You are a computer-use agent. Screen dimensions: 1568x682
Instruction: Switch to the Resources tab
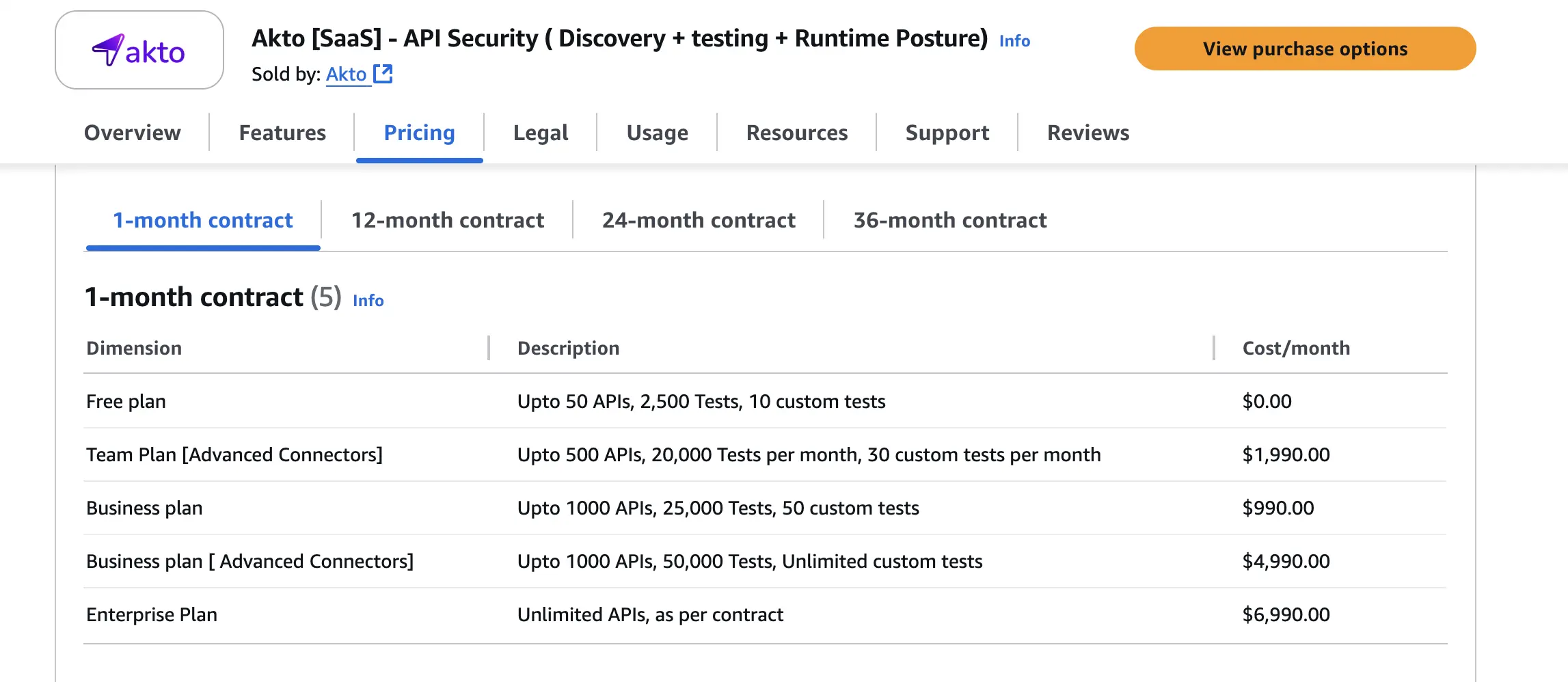(797, 133)
